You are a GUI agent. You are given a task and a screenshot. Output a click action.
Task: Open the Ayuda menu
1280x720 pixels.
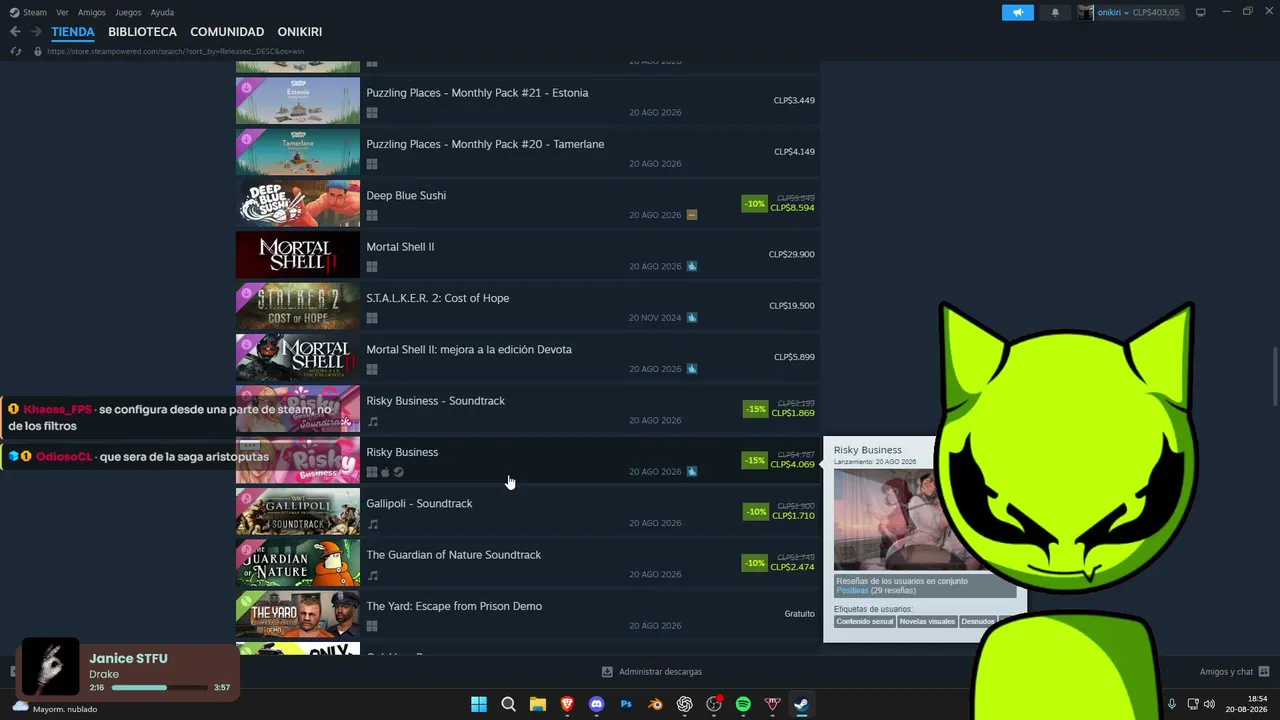click(162, 12)
